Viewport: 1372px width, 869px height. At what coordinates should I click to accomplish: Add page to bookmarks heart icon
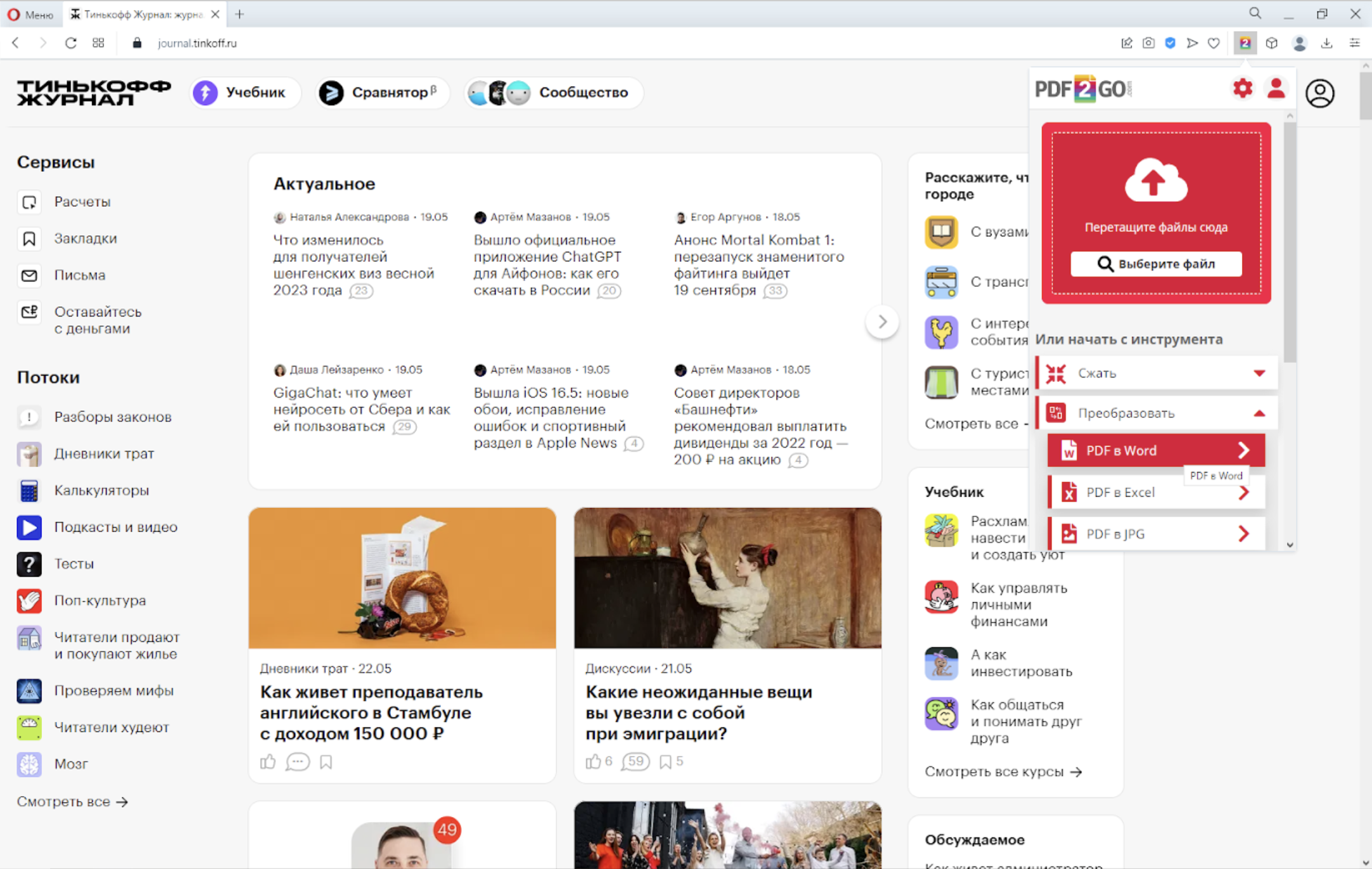[x=1213, y=43]
